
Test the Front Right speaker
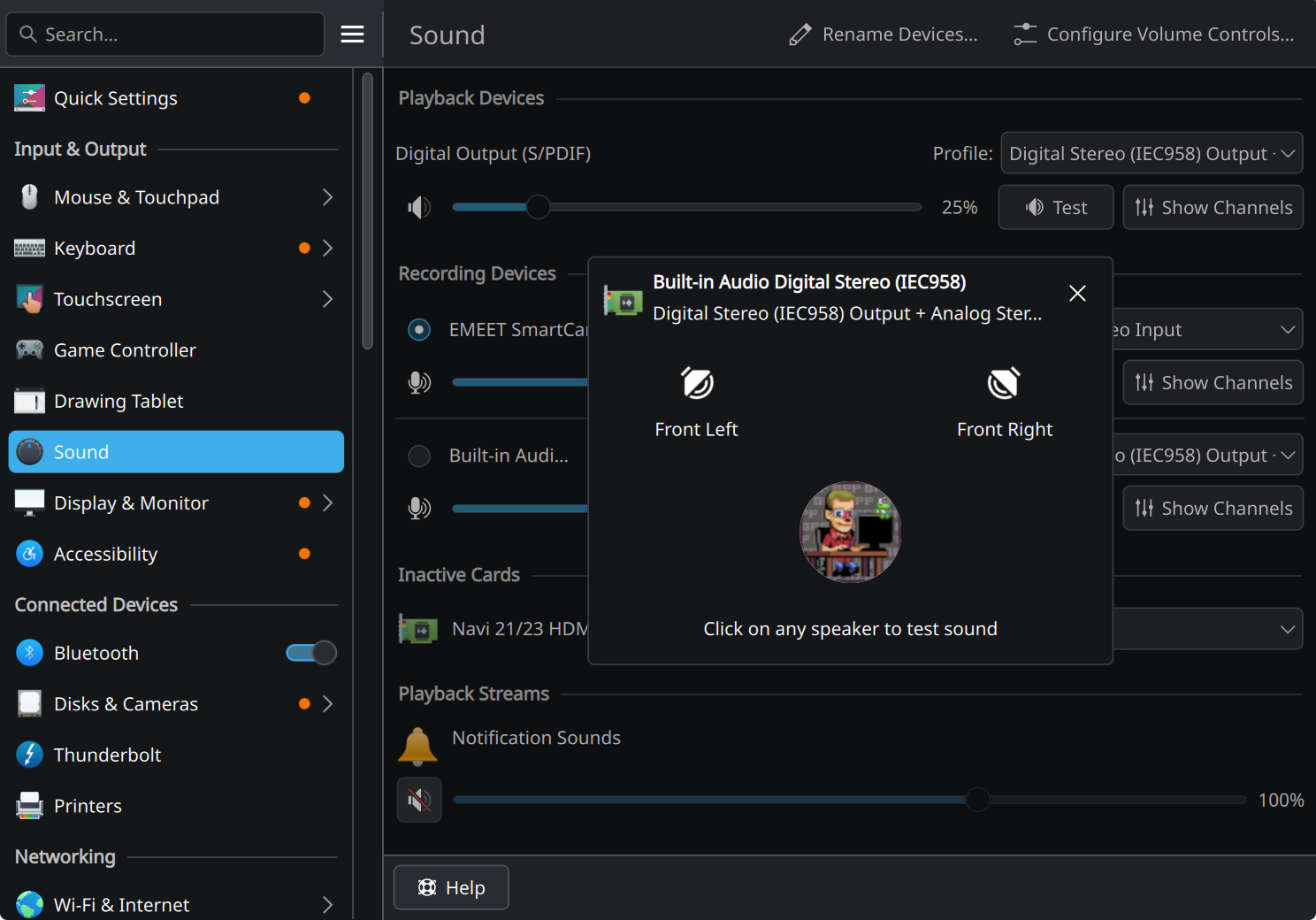pos(1004,384)
